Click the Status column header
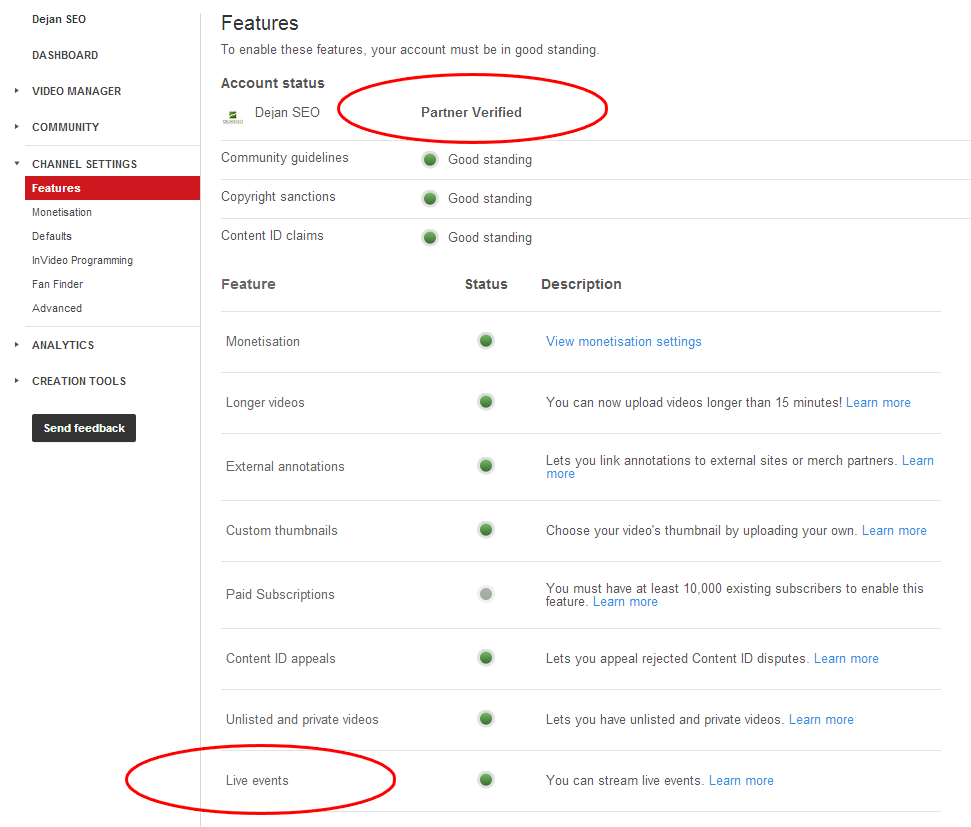 486,284
